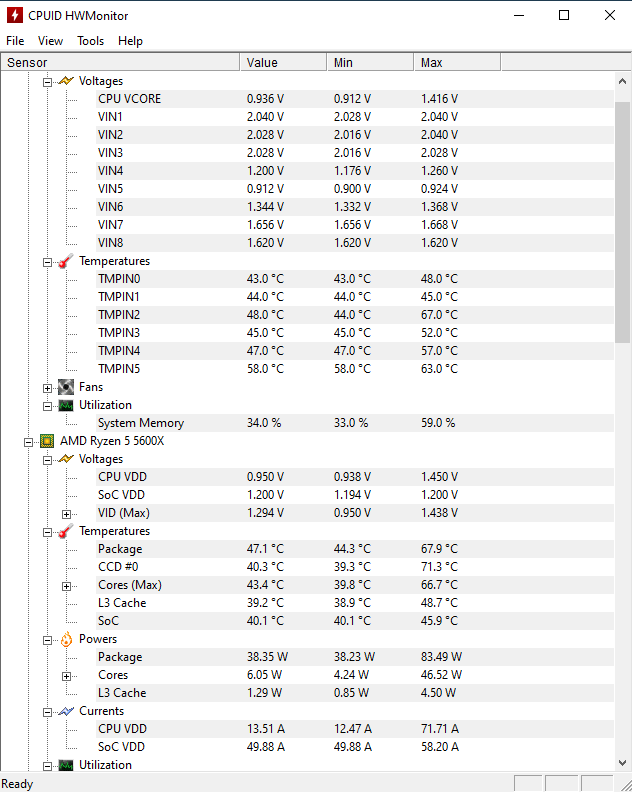This screenshot has height=792, width=632.
Task: Expand the VID (Max) sub-entries
Action: [x=66, y=514]
